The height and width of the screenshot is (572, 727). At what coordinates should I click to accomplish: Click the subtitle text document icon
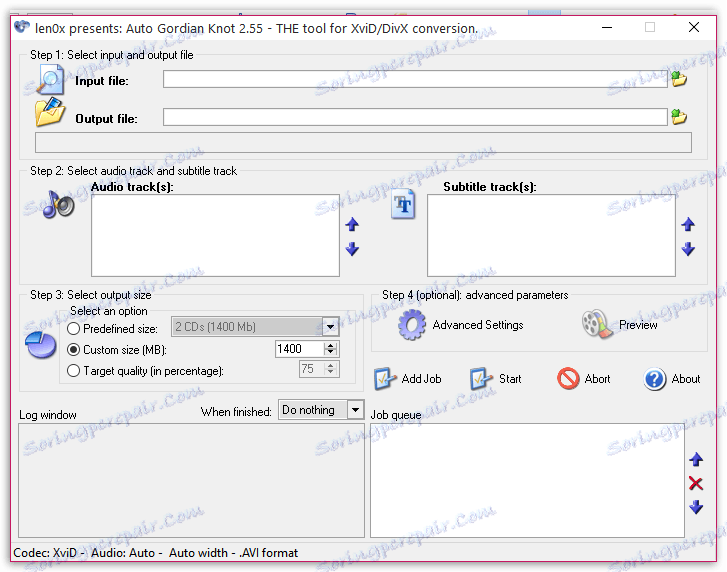[403, 204]
